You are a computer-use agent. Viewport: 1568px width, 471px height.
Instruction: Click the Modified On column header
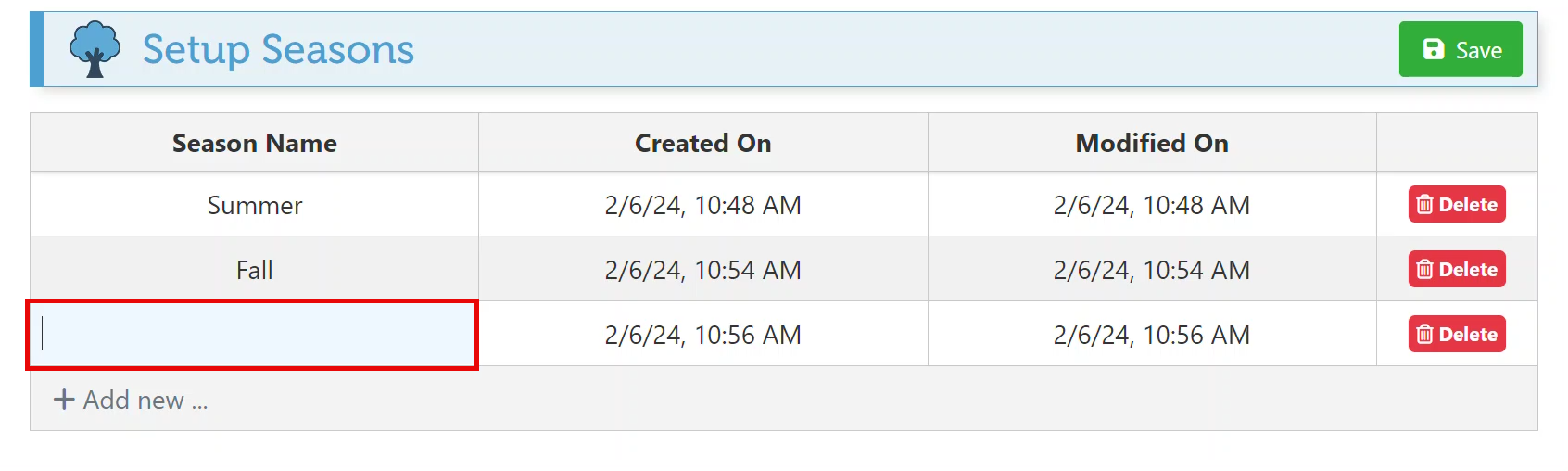[x=1151, y=143]
